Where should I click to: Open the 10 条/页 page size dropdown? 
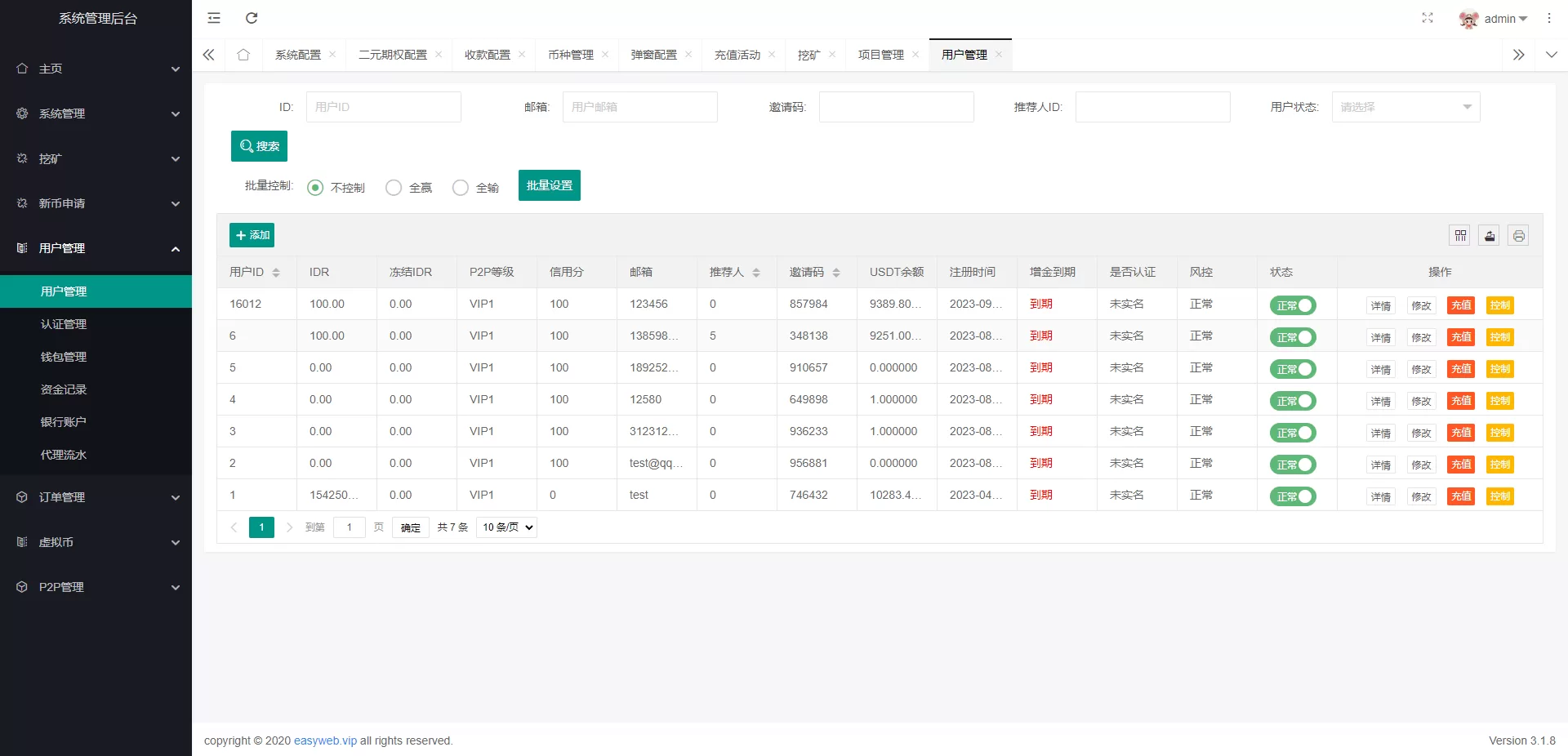tap(507, 527)
